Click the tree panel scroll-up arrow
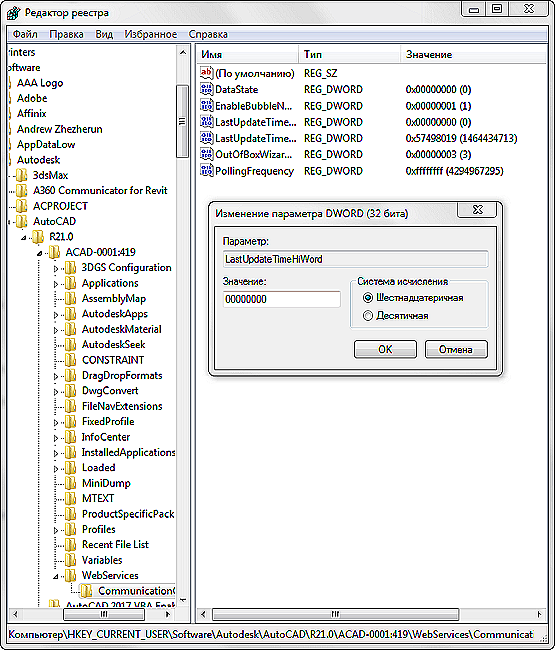Image resolution: width=555 pixels, height=650 pixels. [x=182, y=52]
